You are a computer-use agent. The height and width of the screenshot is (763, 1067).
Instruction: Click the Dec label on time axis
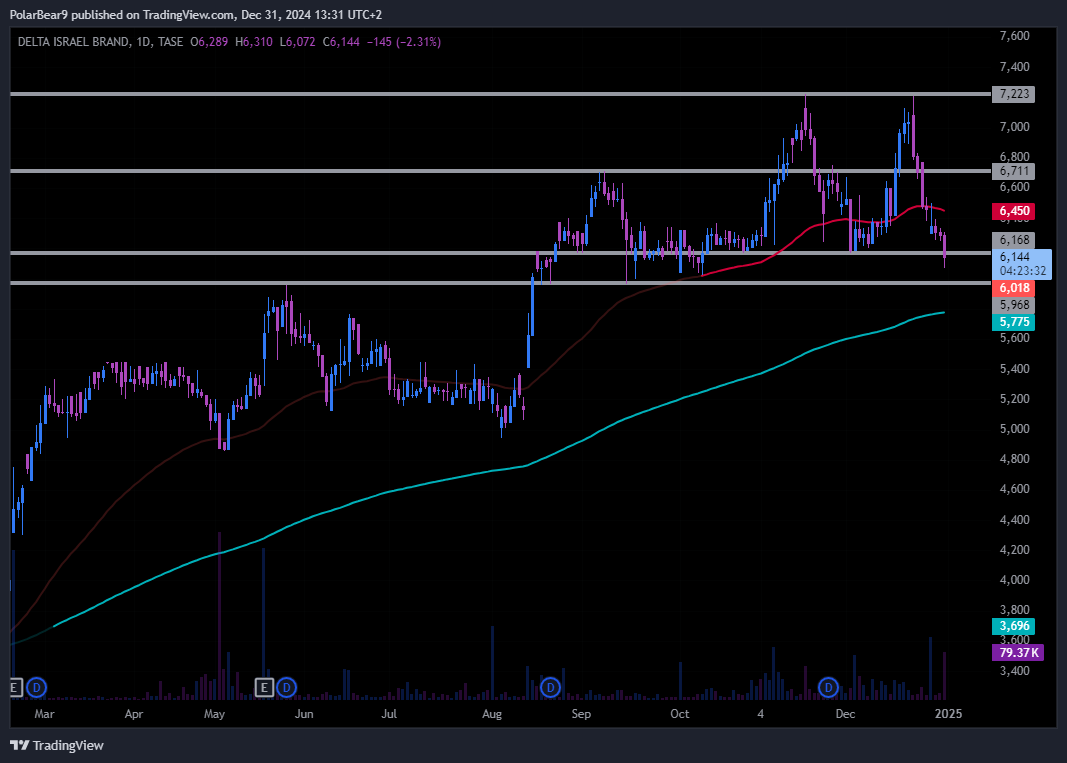click(845, 714)
